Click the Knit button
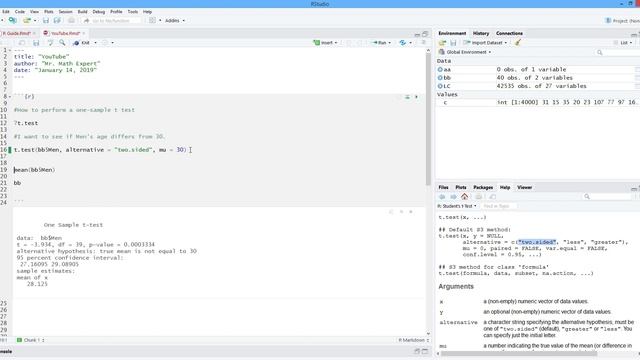Image resolution: width=640 pixels, height=360 pixels. point(82,42)
